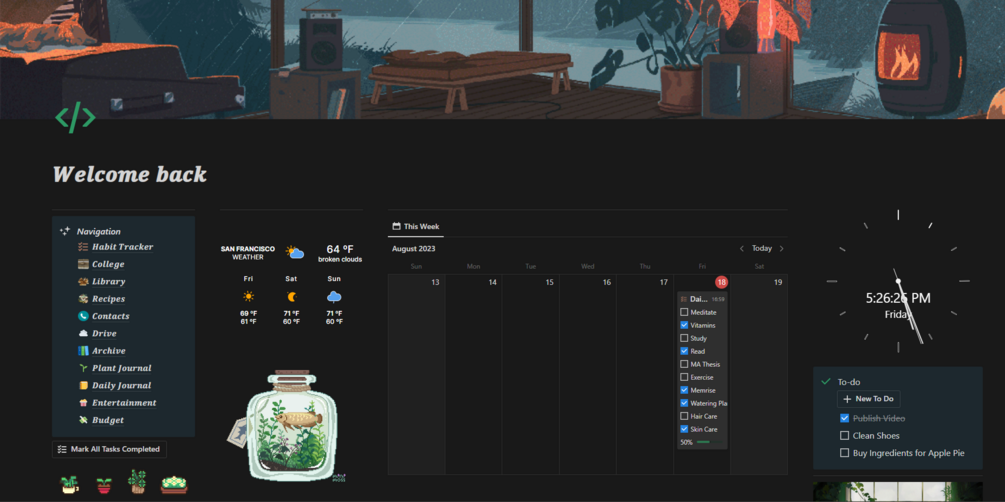Open the Contacts page link
This screenshot has width=1005, height=502.
pyautogui.click(x=111, y=316)
